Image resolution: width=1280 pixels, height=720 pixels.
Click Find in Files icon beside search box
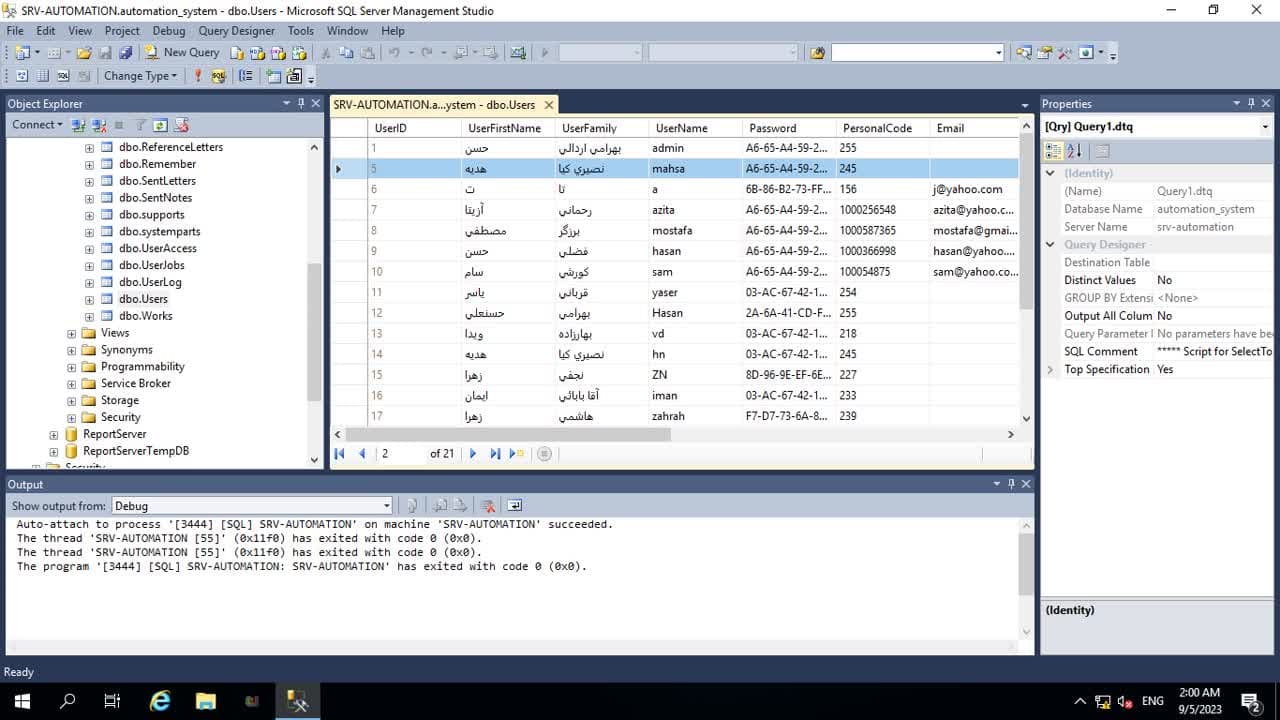click(817, 52)
